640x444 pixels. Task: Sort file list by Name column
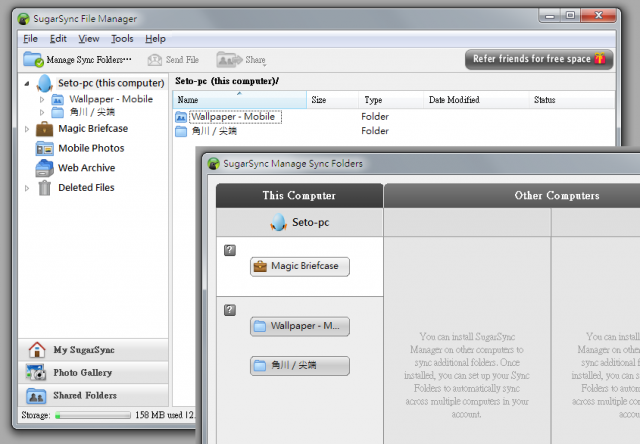[x=240, y=100]
